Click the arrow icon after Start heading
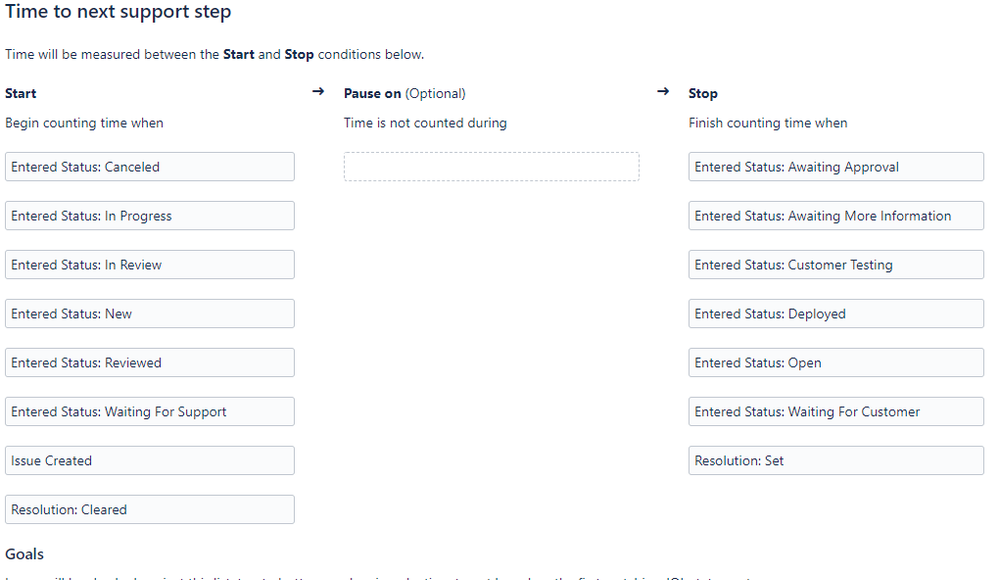Viewport: 999px width, 580px height. [x=318, y=92]
